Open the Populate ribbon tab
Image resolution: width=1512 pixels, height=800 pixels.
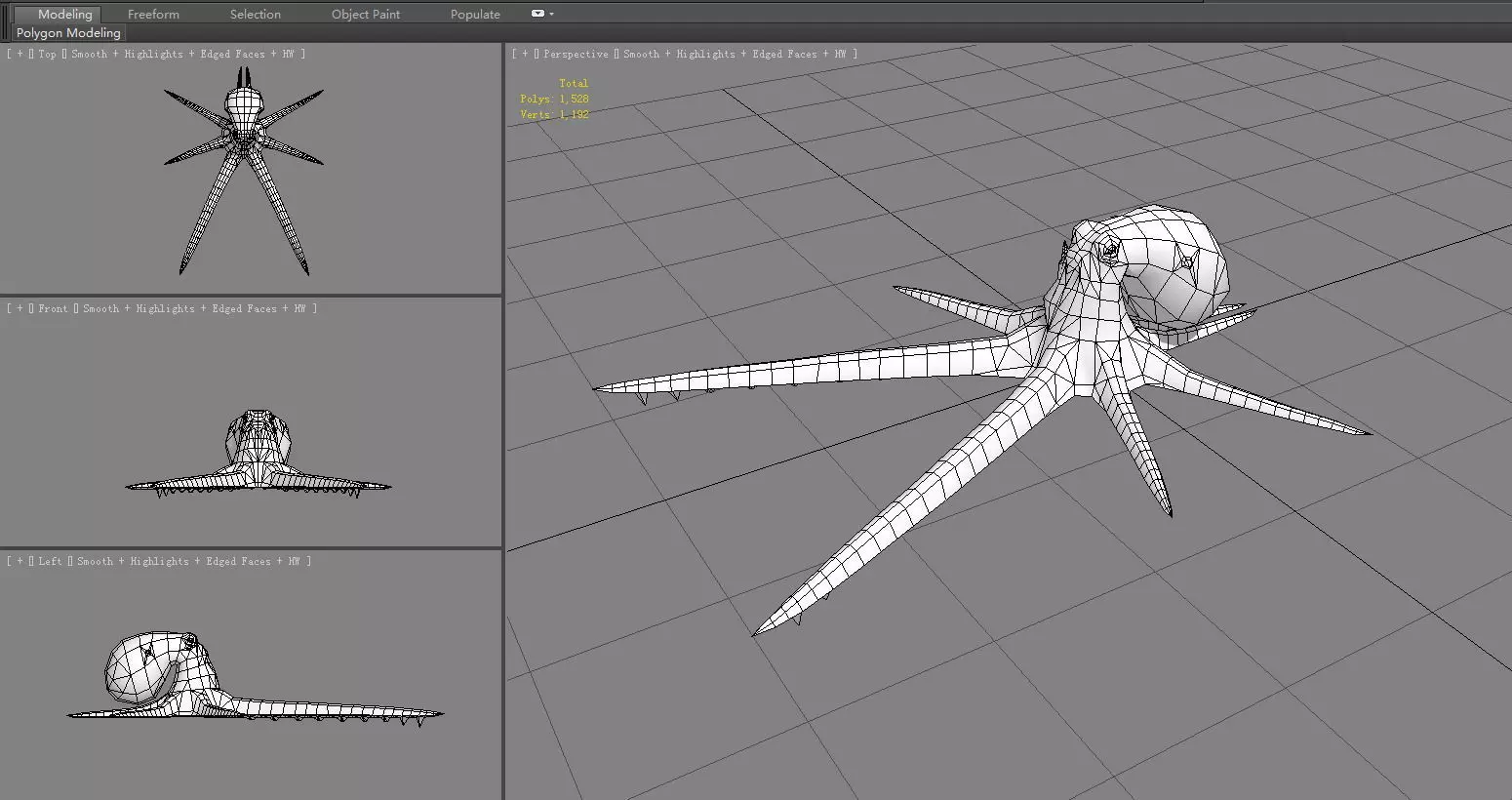click(x=475, y=14)
